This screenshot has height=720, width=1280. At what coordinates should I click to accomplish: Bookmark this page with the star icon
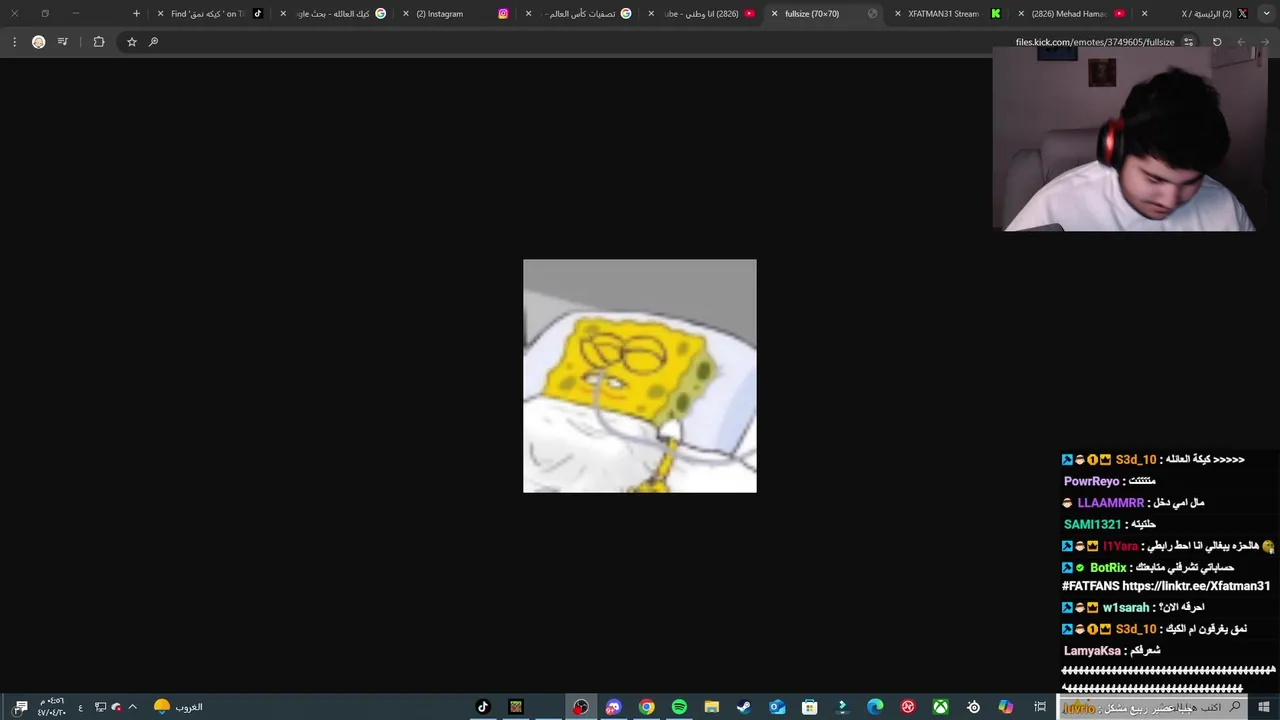point(131,42)
